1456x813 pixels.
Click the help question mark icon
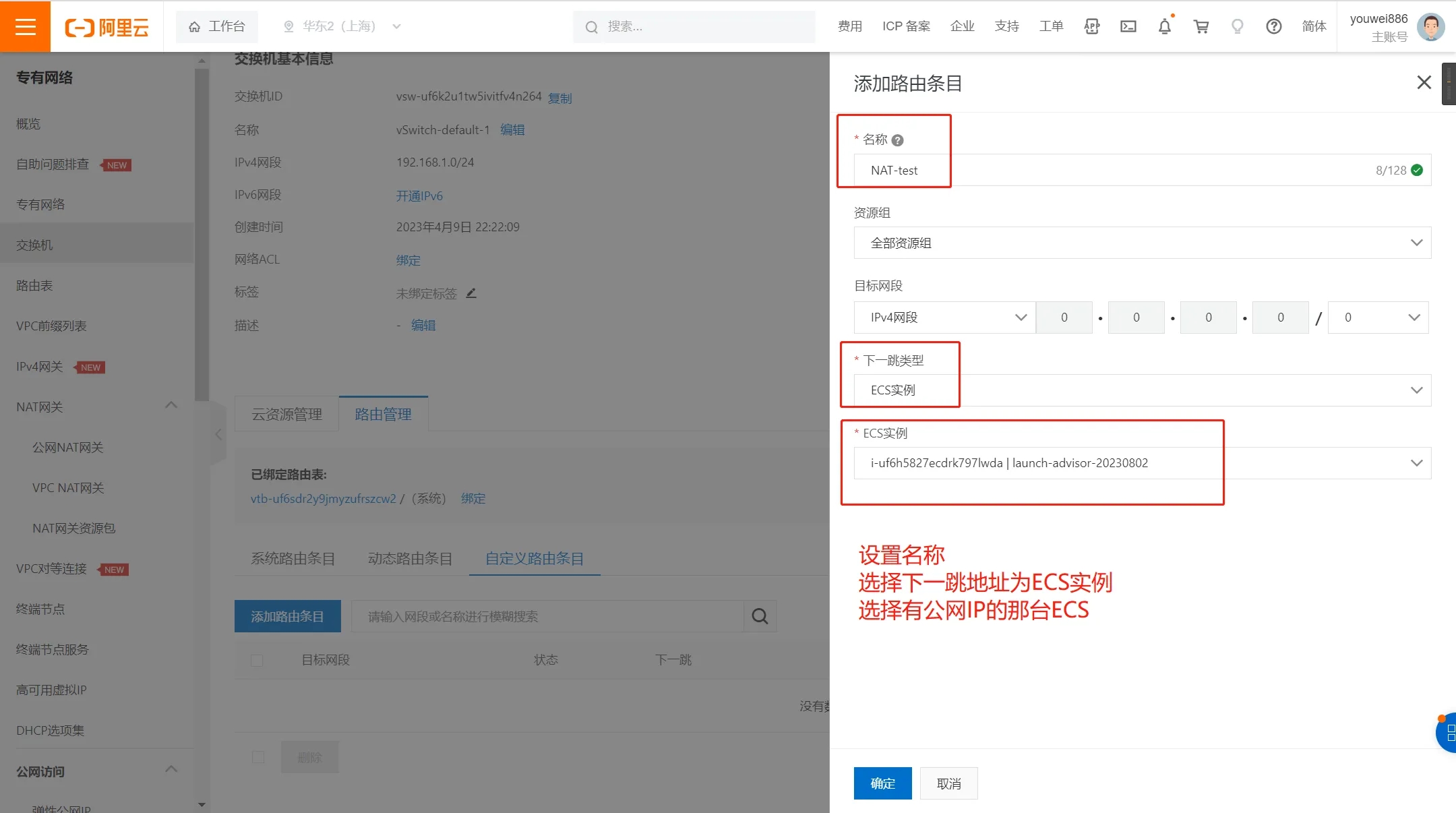(1273, 26)
